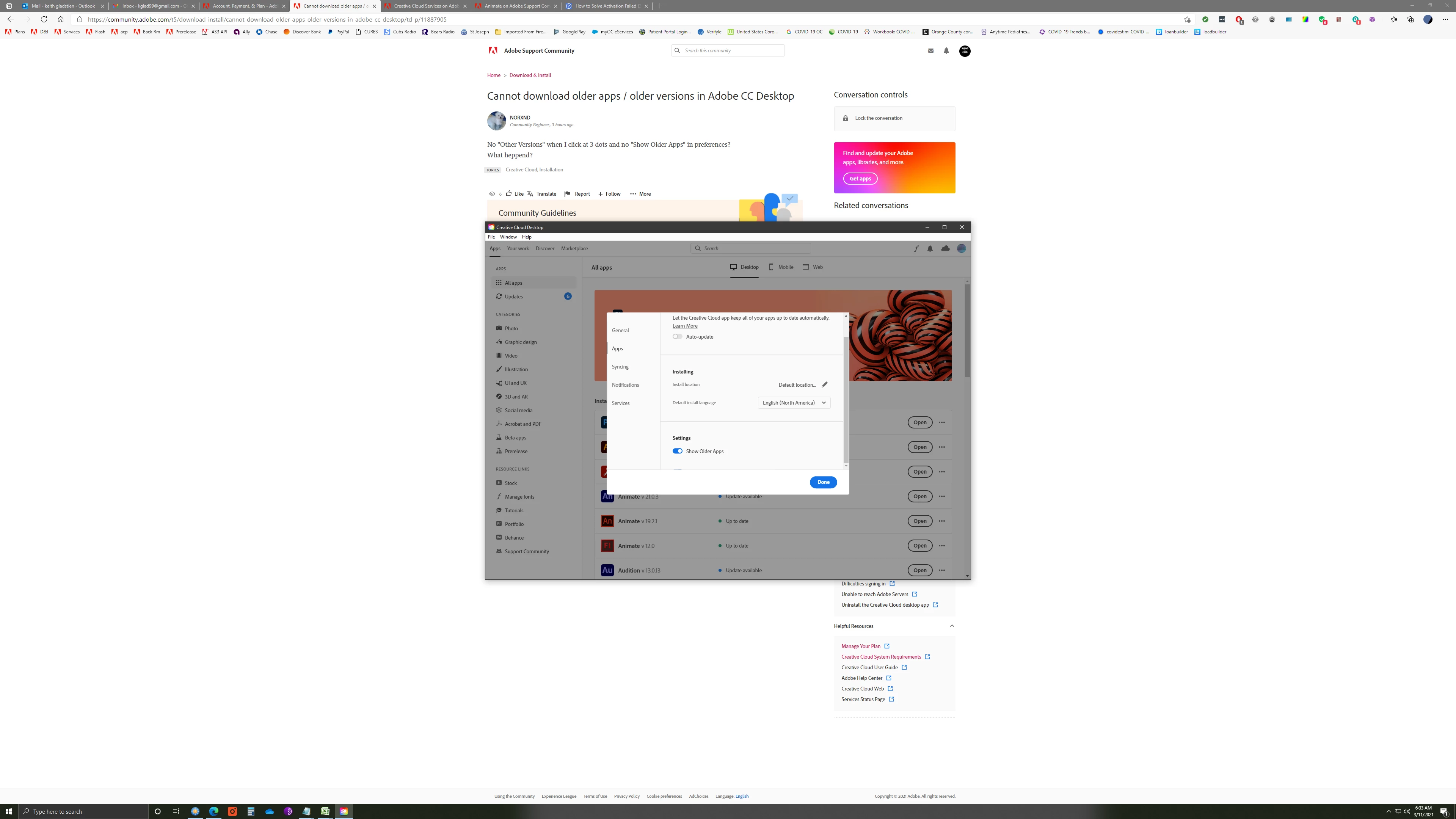Click the Report flag icon
The height and width of the screenshot is (819, 1456).
tap(567, 194)
